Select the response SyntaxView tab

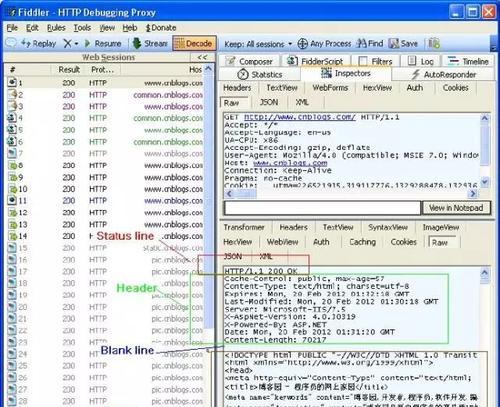click(388, 227)
